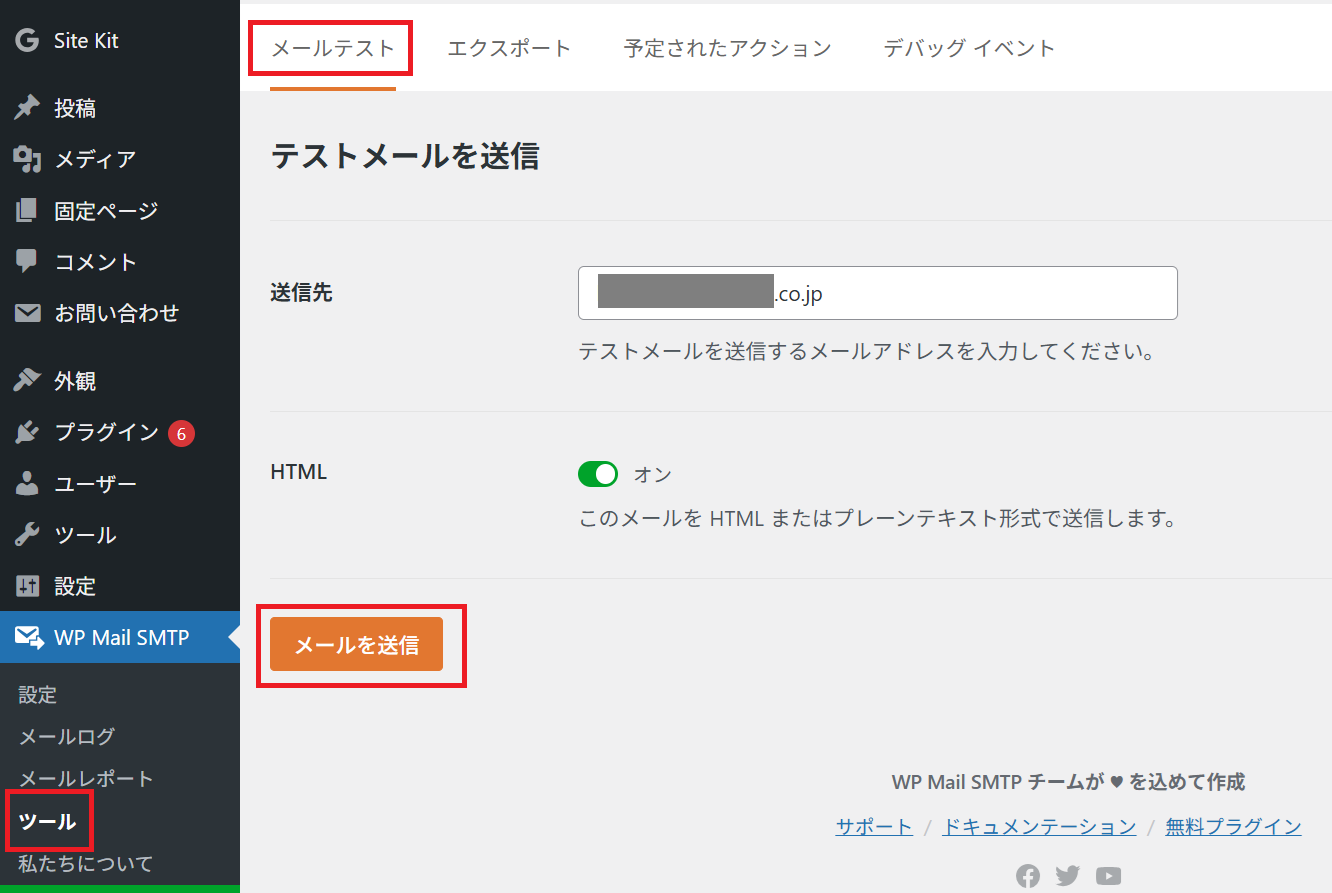Image resolution: width=1332 pixels, height=893 pixels.
Task: Open the サポート link
Action: point(874,826)
